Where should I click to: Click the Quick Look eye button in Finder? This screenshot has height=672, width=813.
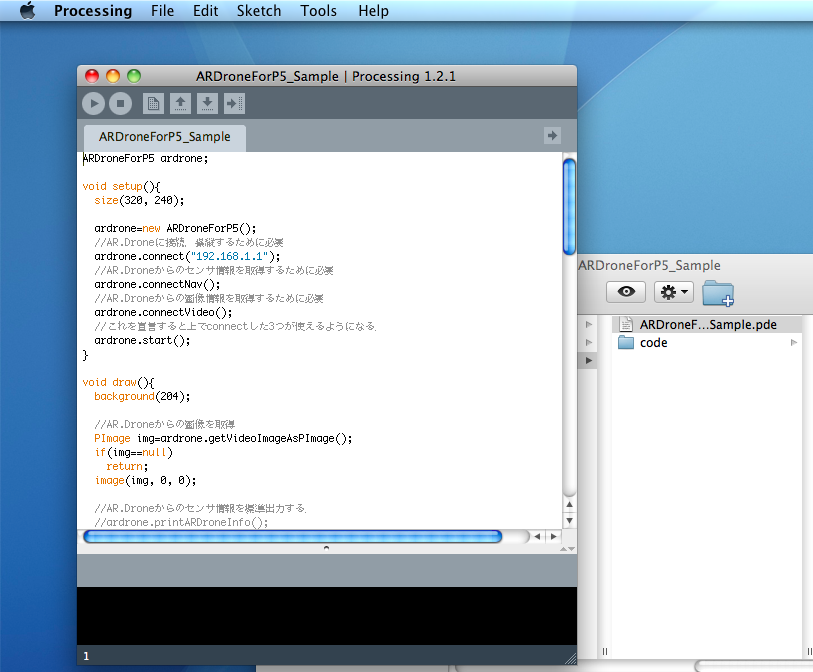[626, 292]
